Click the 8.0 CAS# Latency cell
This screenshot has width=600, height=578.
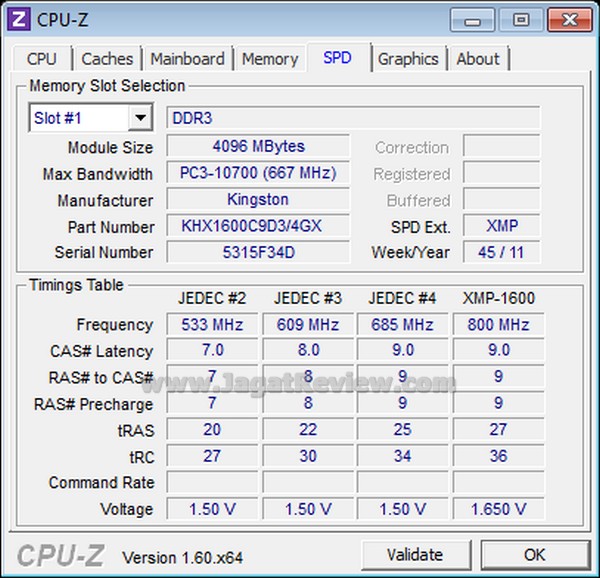[x=308, y=350]
